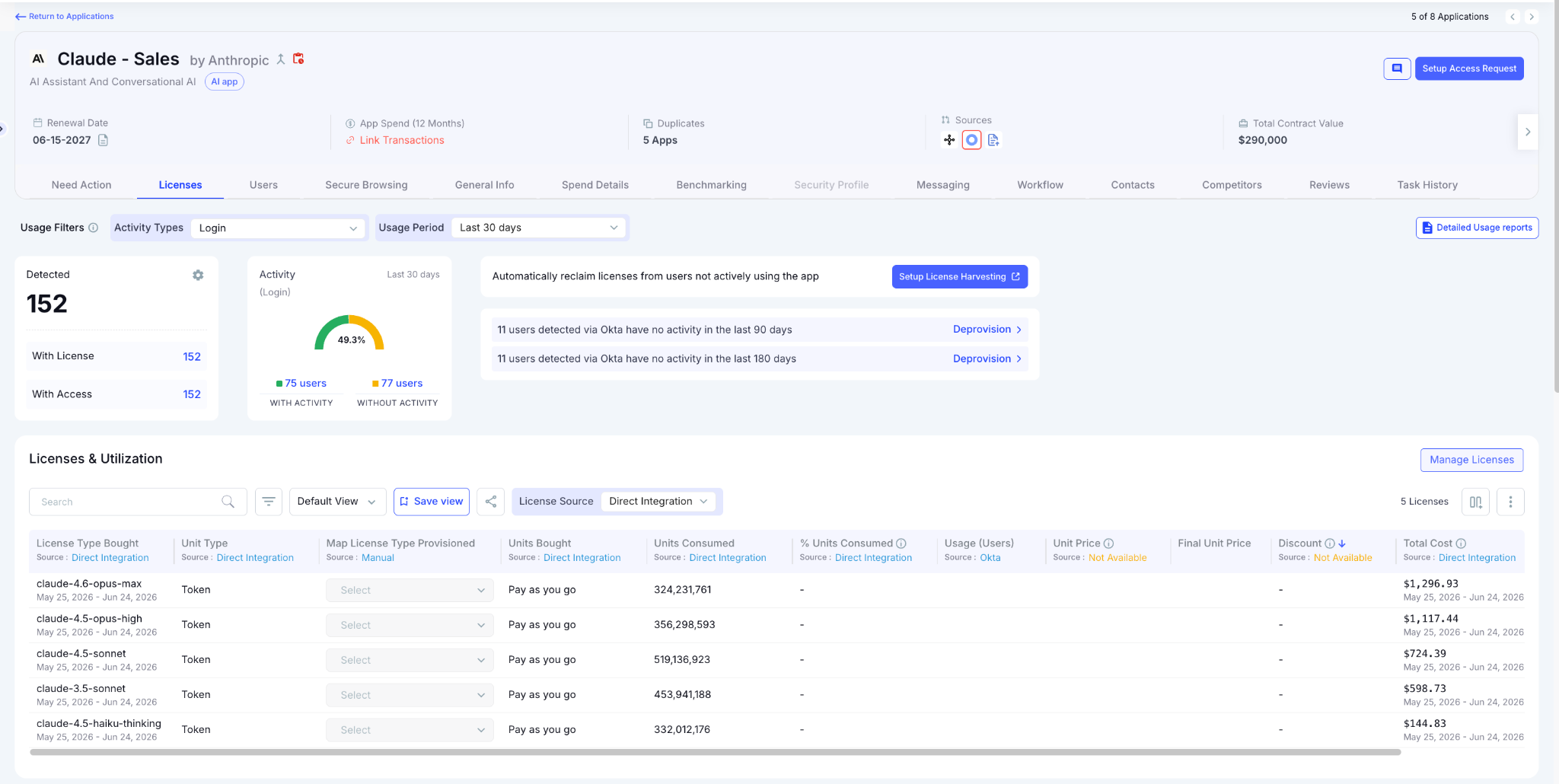Screen dimensions: 1559x784
Task: Open the gear settings on the Detected card
Action: click(x=198, y=275)
